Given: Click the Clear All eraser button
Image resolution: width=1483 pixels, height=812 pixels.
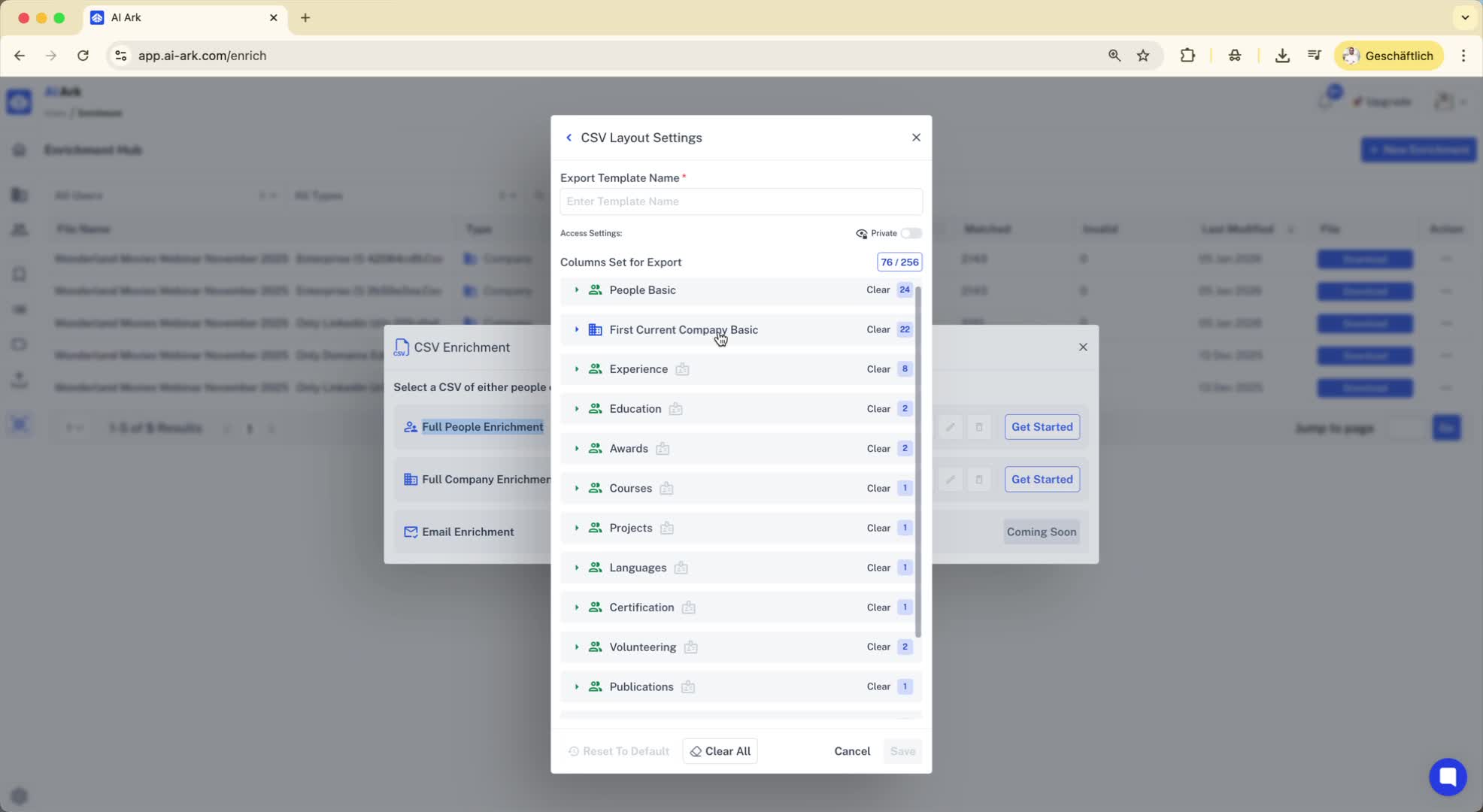Looking at the screenshot, I should click(720, 751).
